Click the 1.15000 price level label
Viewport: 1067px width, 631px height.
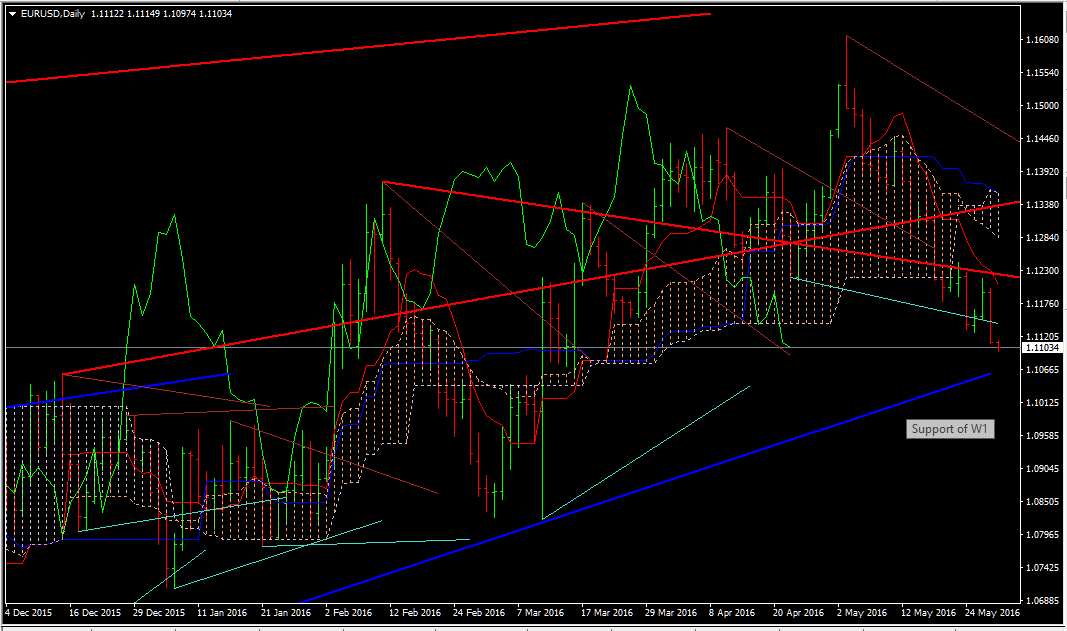click(1043, 106)
